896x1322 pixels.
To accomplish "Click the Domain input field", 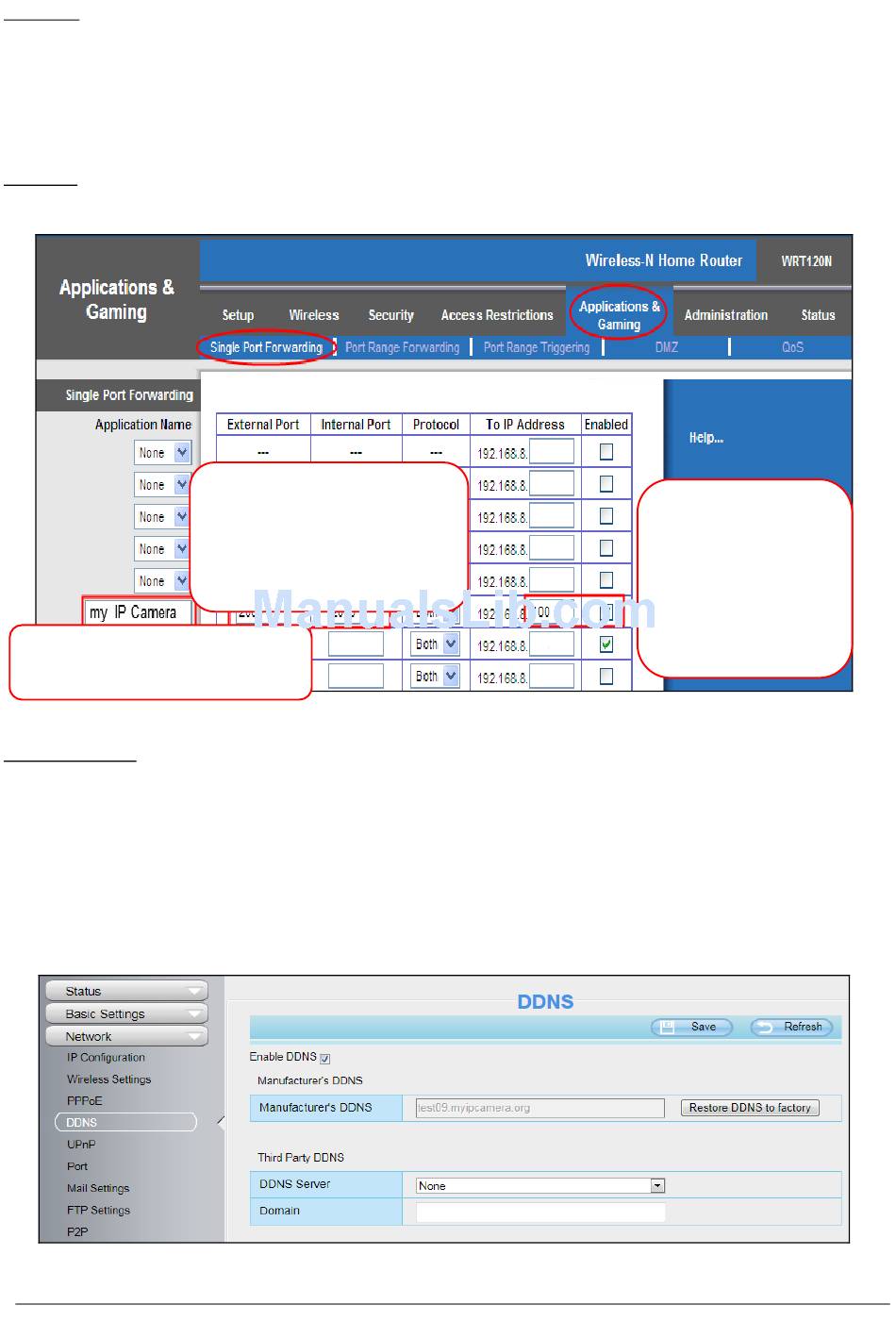I will click(x=540, y=1212).
